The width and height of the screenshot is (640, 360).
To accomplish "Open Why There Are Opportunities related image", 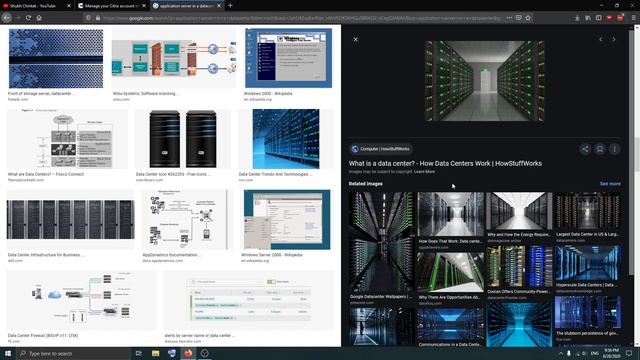I will coord(451,272).
